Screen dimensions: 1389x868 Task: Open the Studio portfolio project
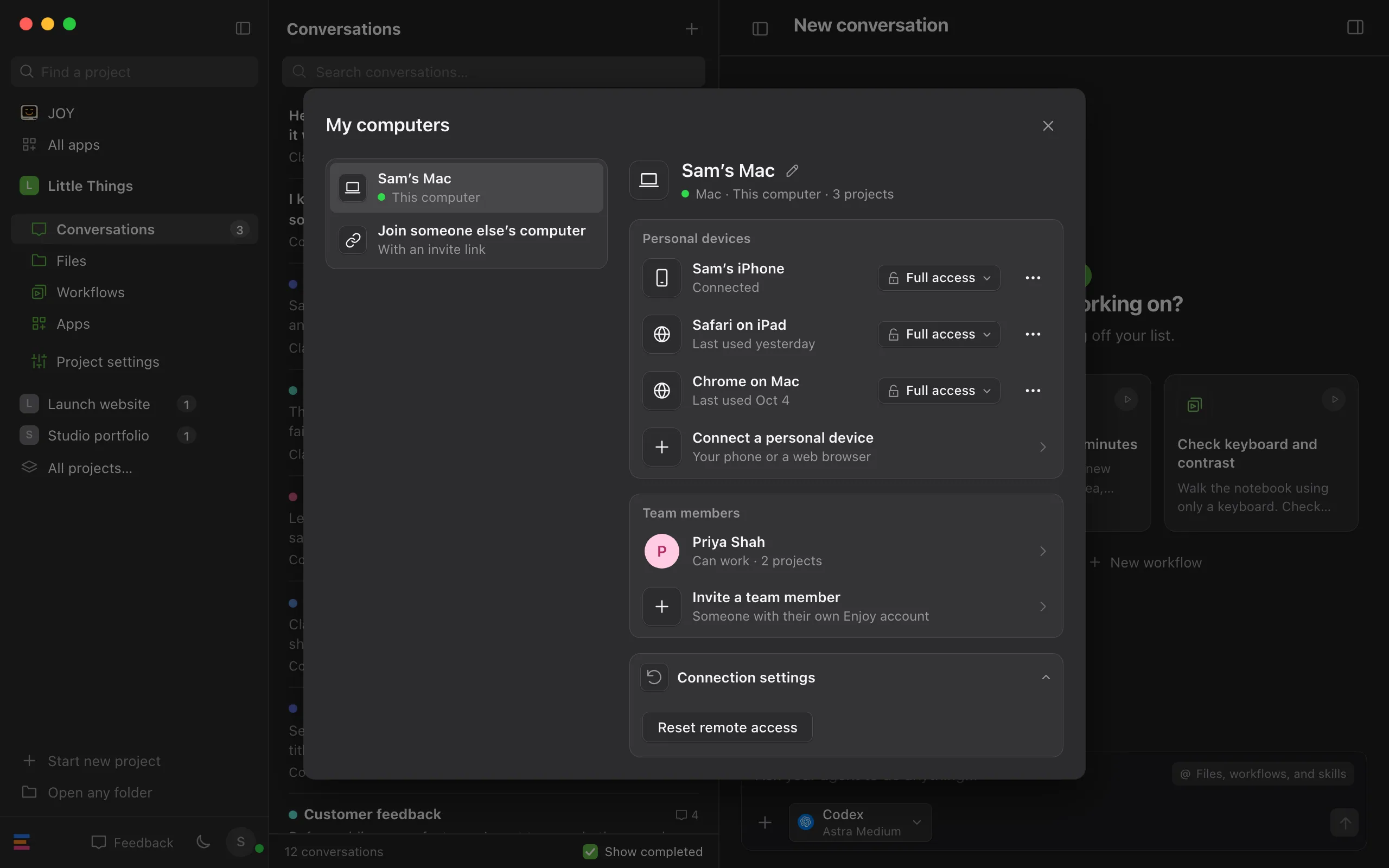pyautogui.click(x=108, y=436)
